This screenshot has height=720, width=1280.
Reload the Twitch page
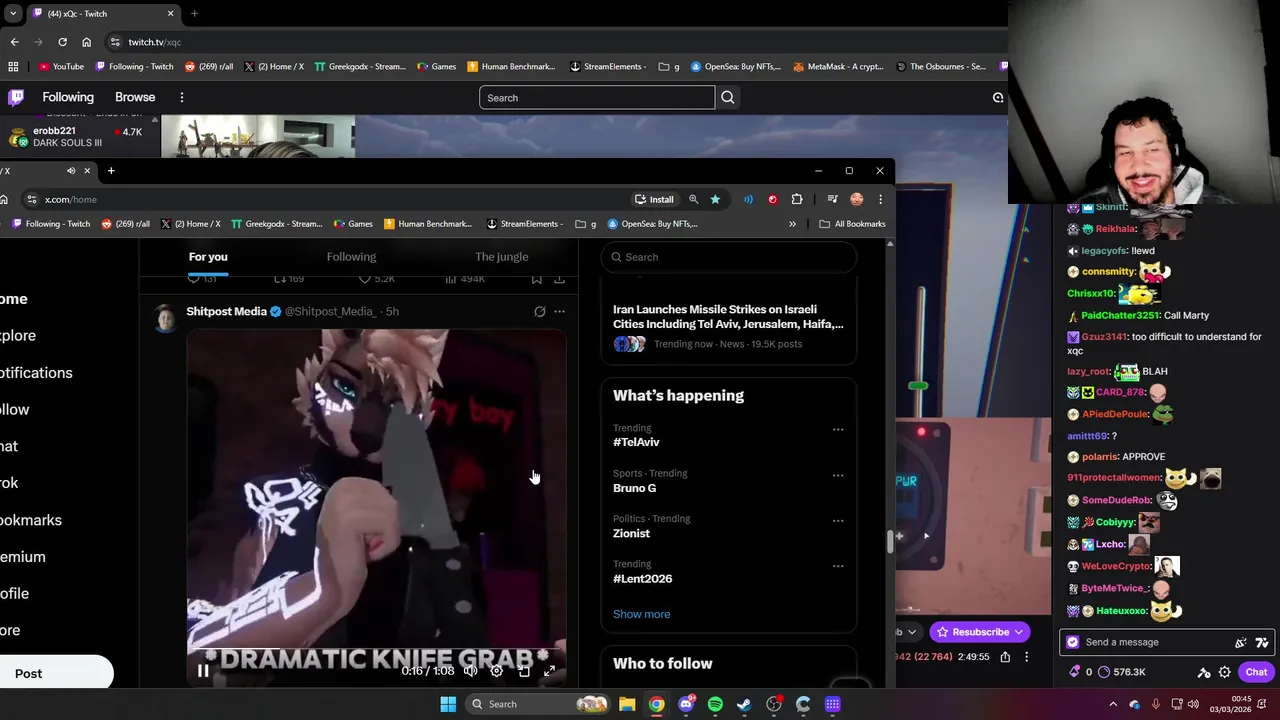click(62, 42)
